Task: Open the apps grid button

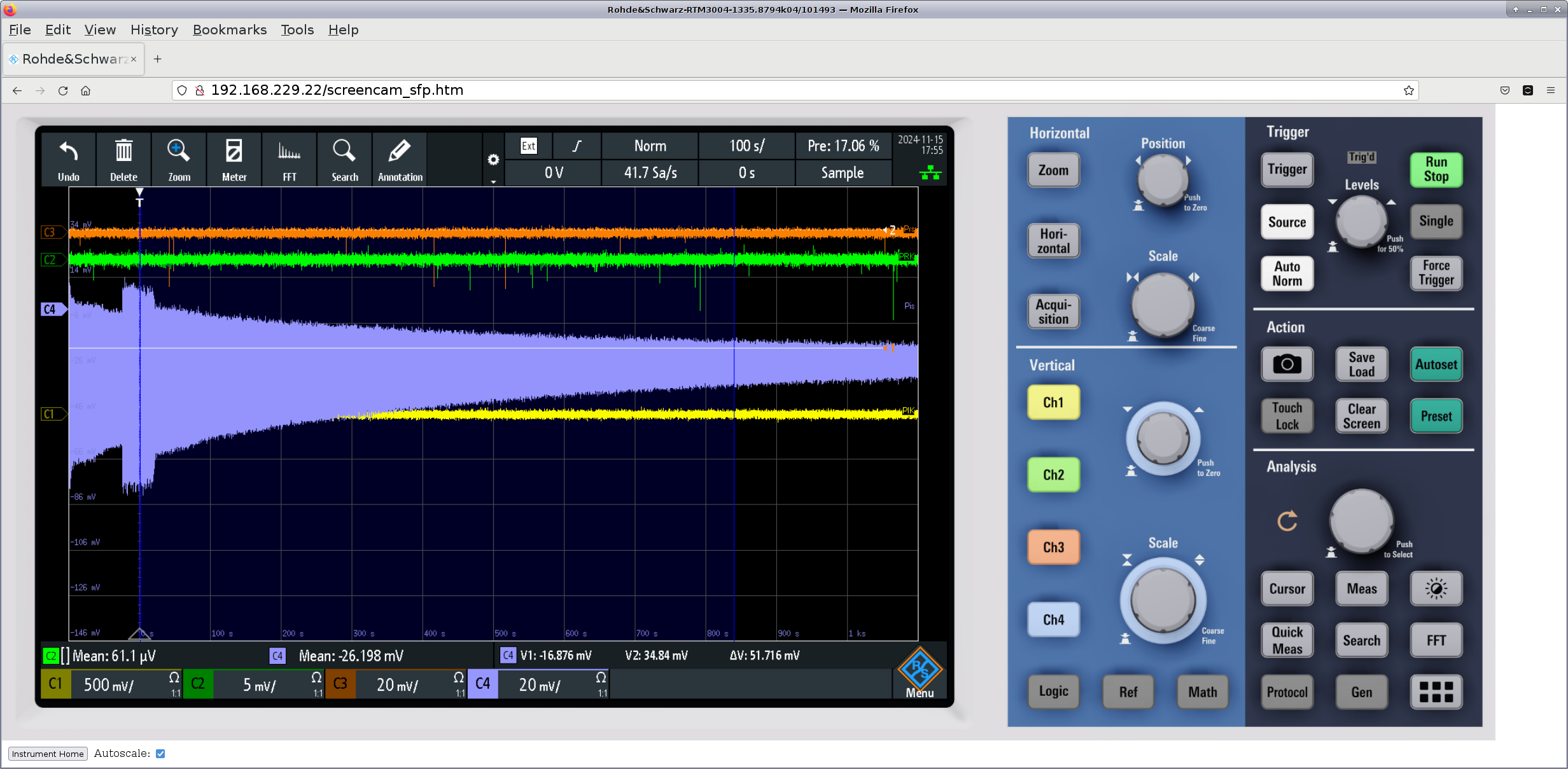Action: pos(1436,691)
